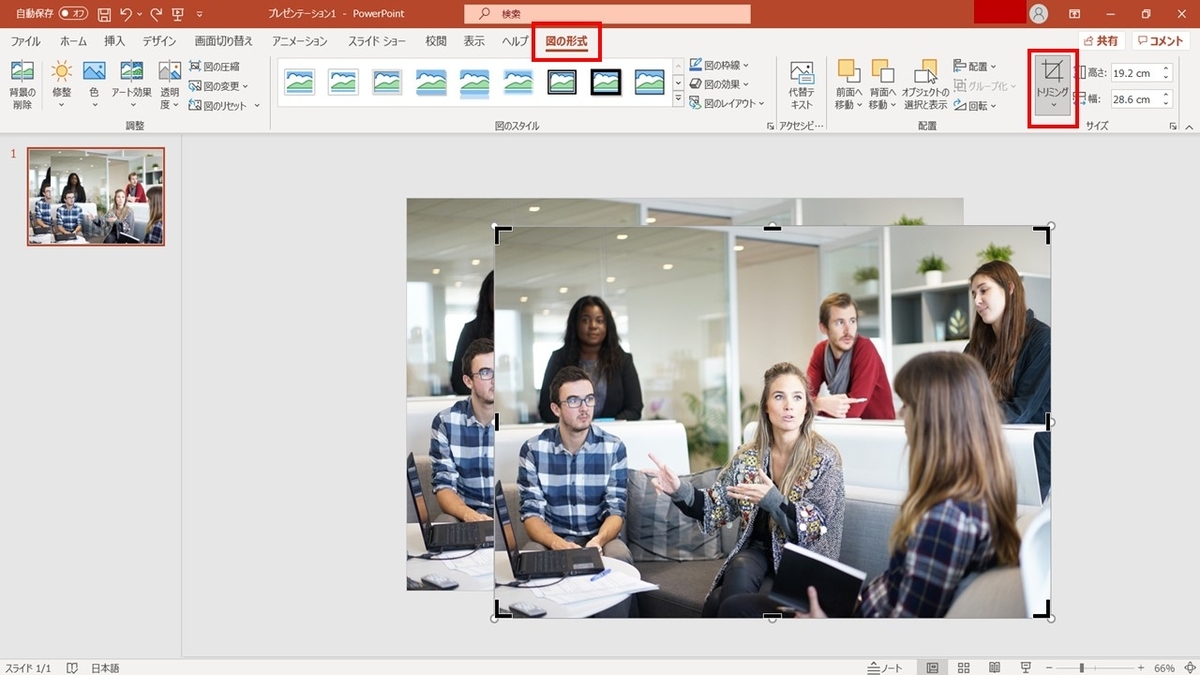The width and height of the screenshot is (1200, 675).
Task: Open the File (ファイル) tab
Action: 26,41
